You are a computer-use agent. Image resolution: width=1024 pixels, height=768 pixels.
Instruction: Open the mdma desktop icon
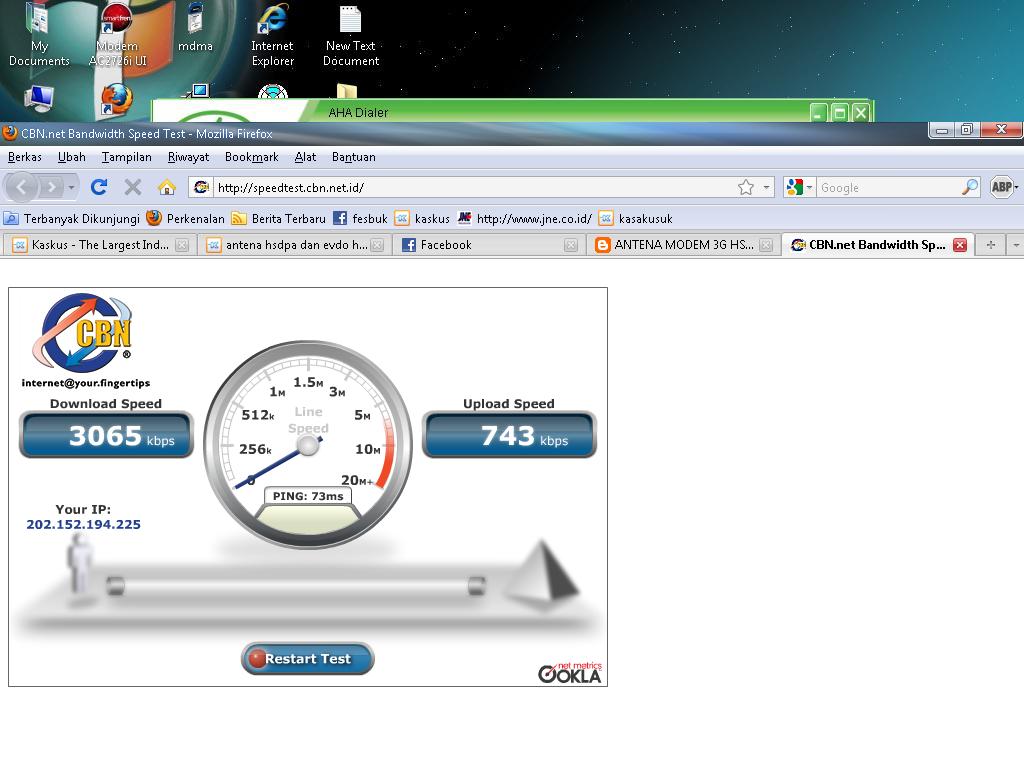tap(195, 28)
